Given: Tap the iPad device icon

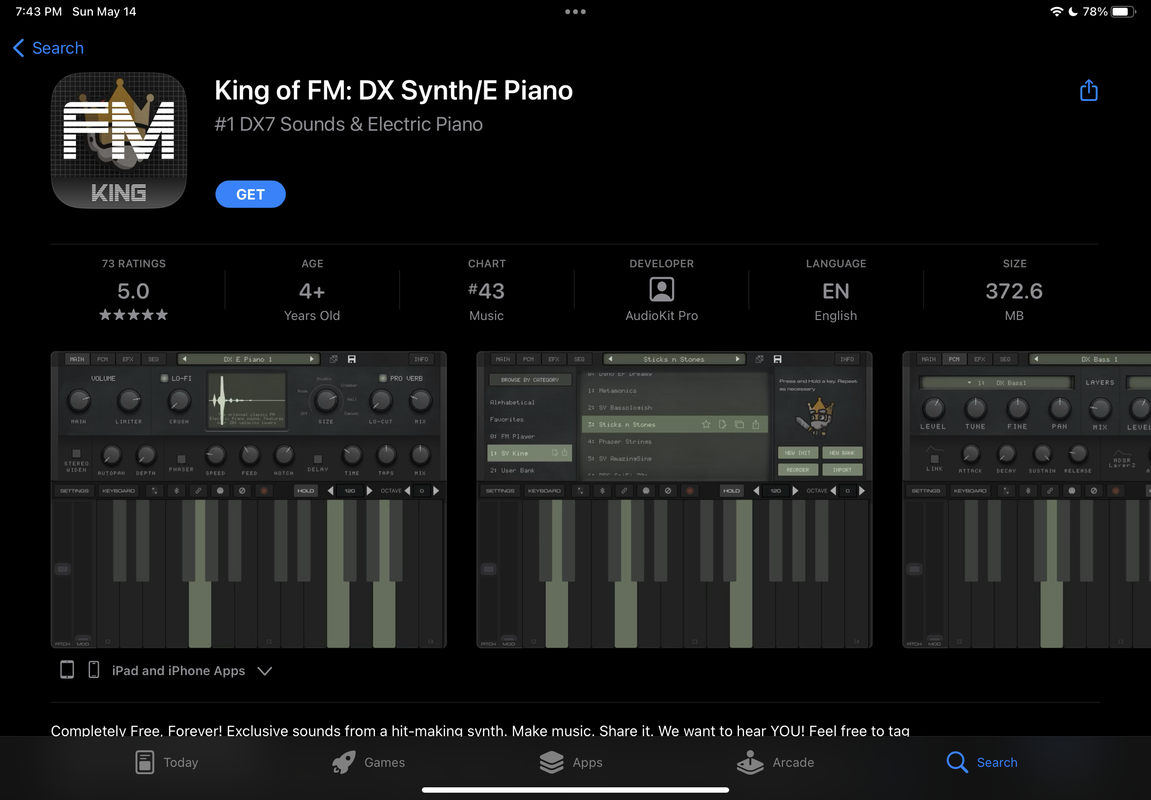Looking at the screenshot, I should [x=67, y=669].
